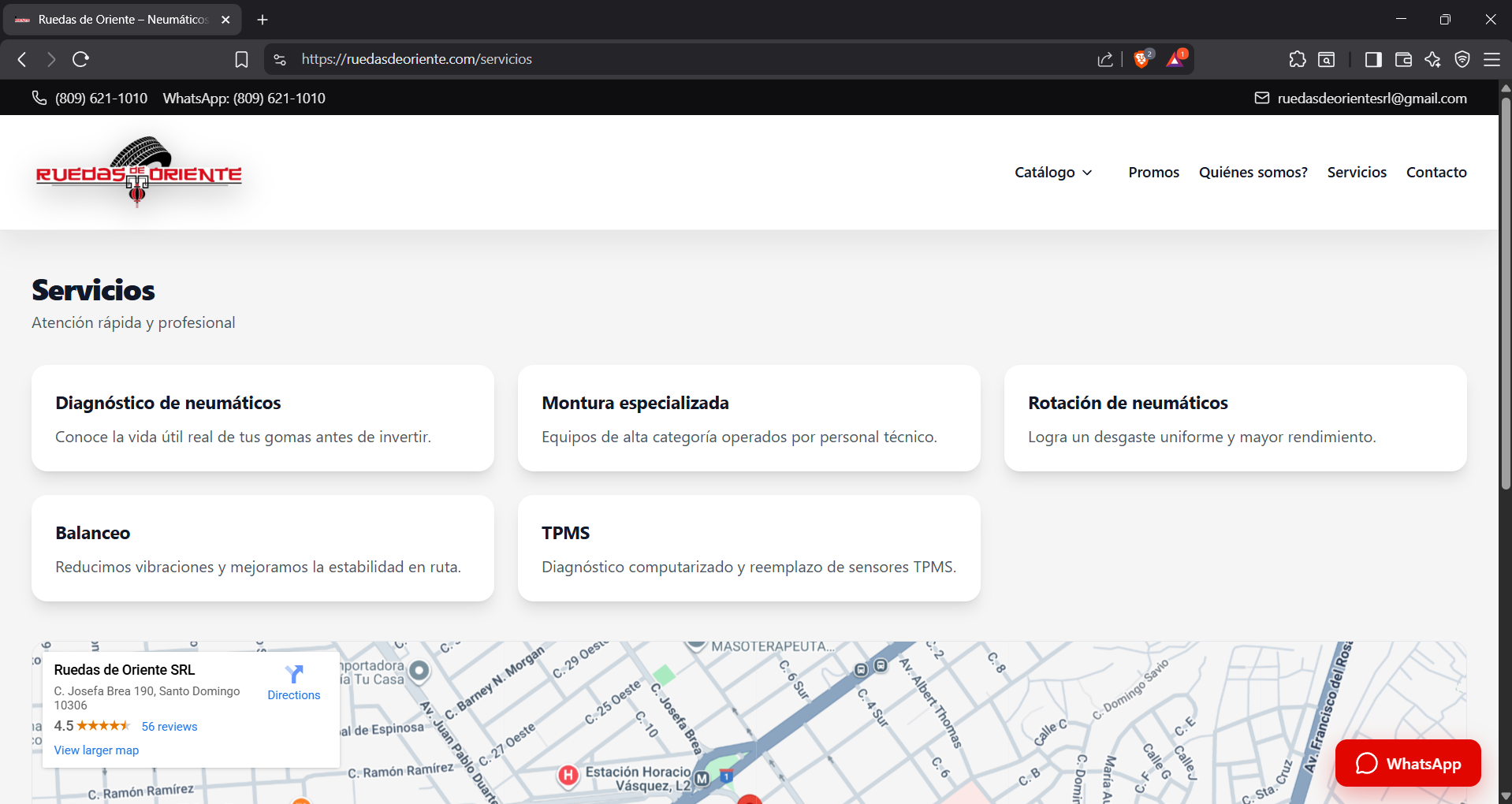Screen dimensions: 1512x804
Task: Open the View larger map link
Action: click(x=96, y=750)
